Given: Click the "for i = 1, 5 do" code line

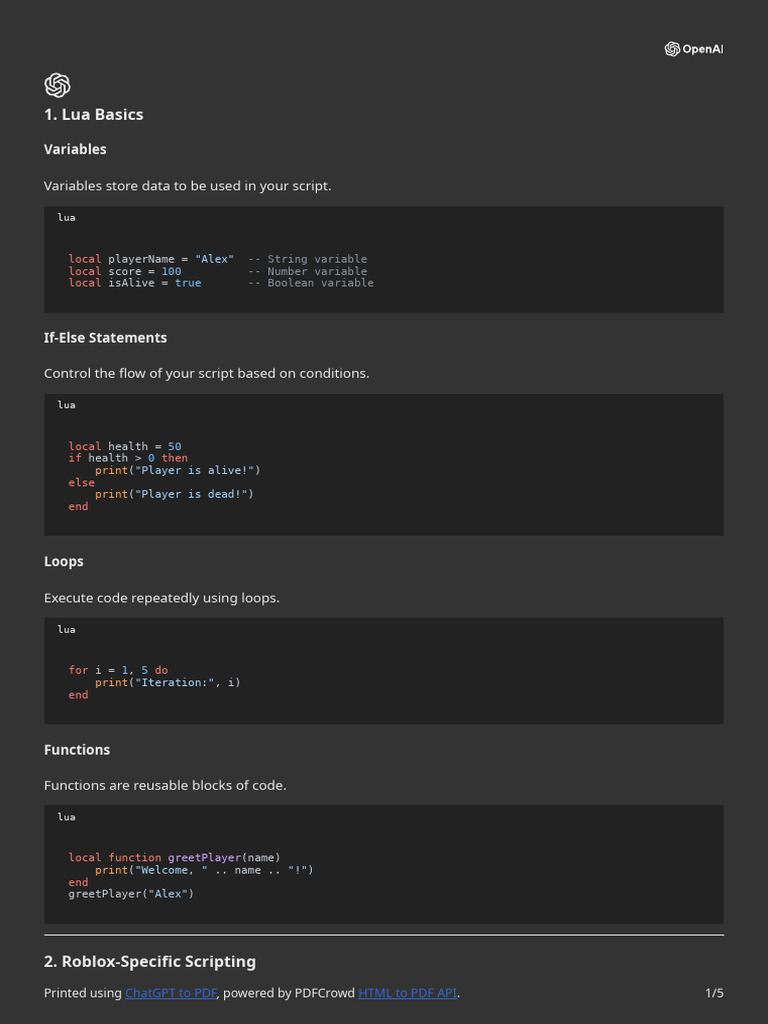Looking at the screenshot, I should (118, 670).
